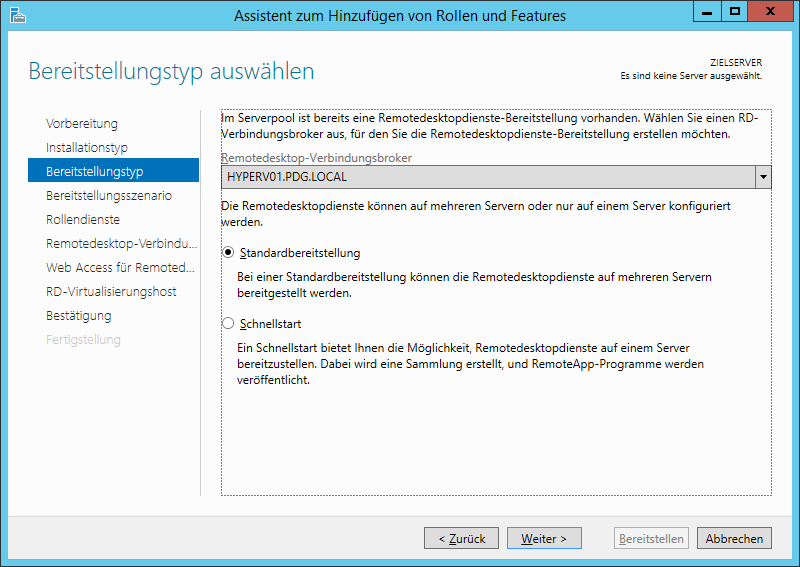Maximize the wizard window
The height and width of the screenshot is (567, 800).
tap(735, 12)
